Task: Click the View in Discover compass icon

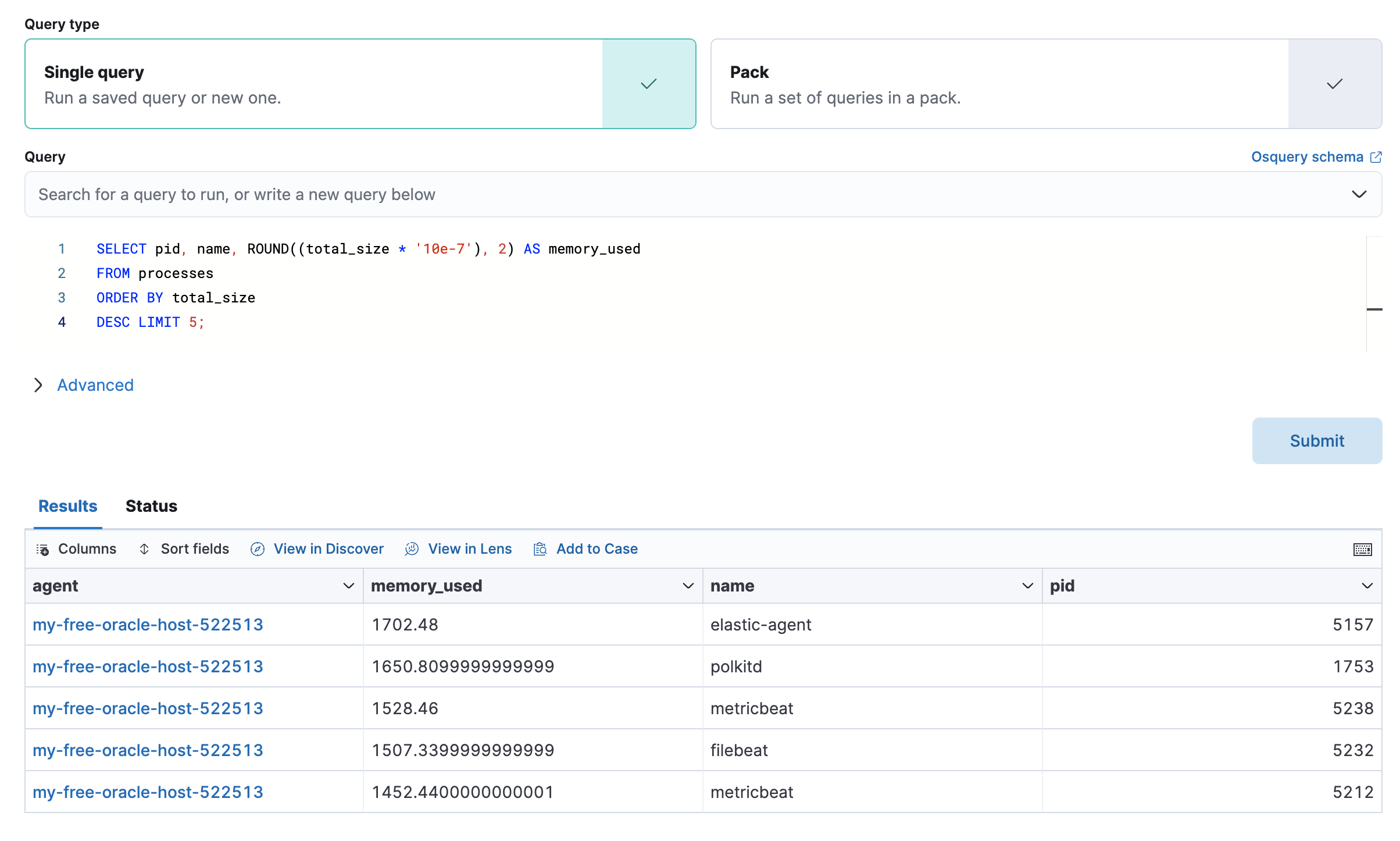Action: click(x=258, y=549)
